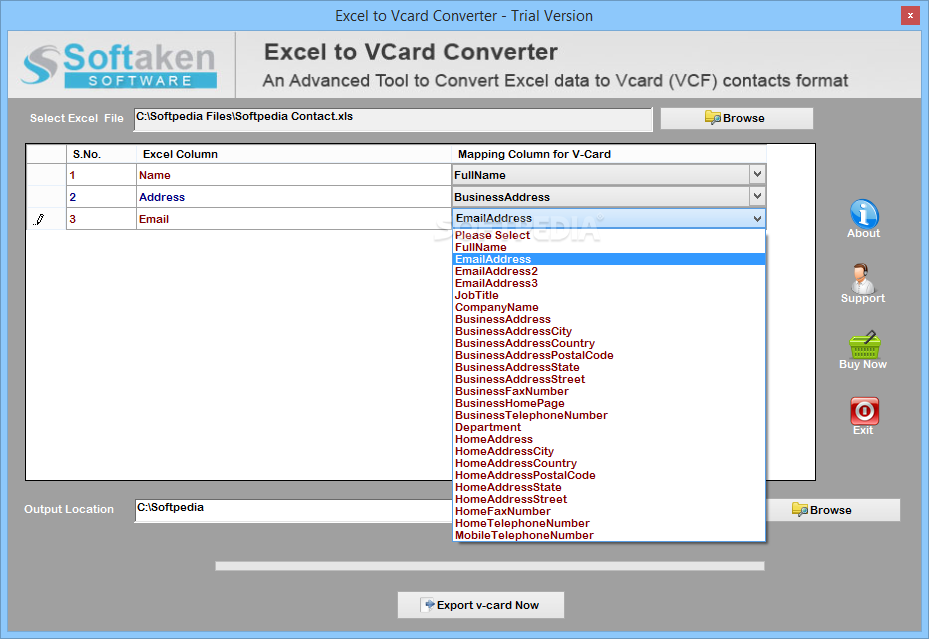Choose BusinessTelephoneNumber in the list
This screenshot has height=639, width=929.
609,415
